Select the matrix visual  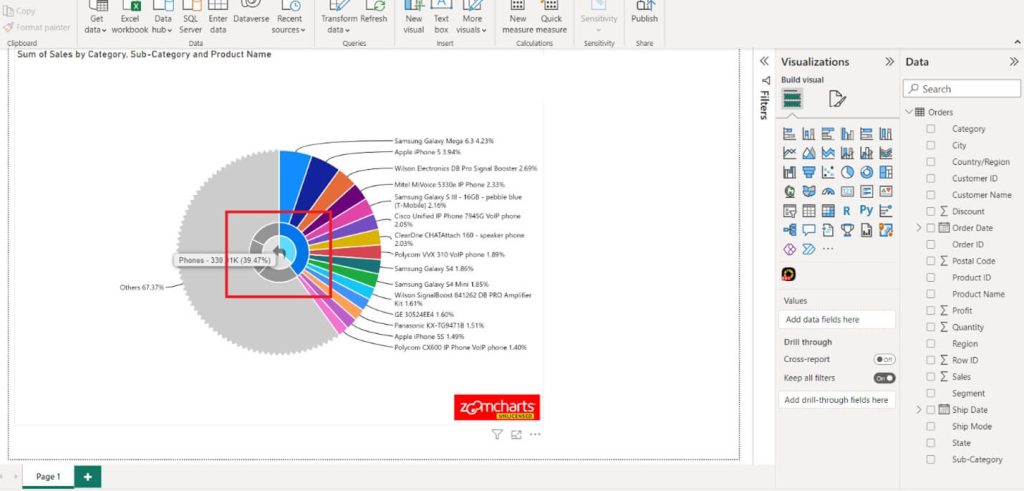point(828,211)
